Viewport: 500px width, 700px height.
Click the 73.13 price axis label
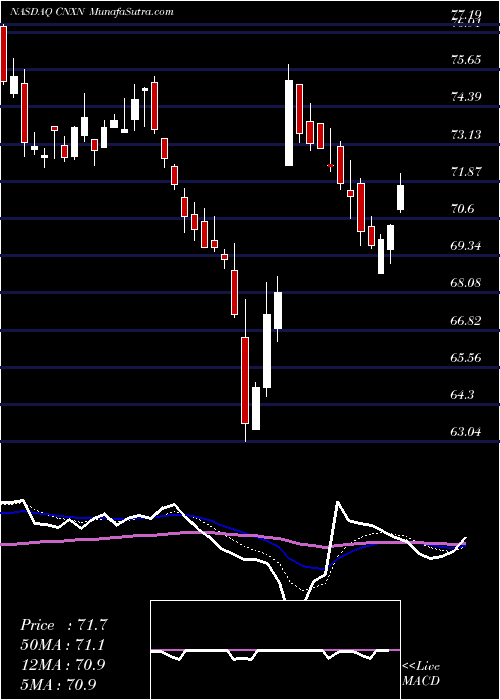(466, 134)
